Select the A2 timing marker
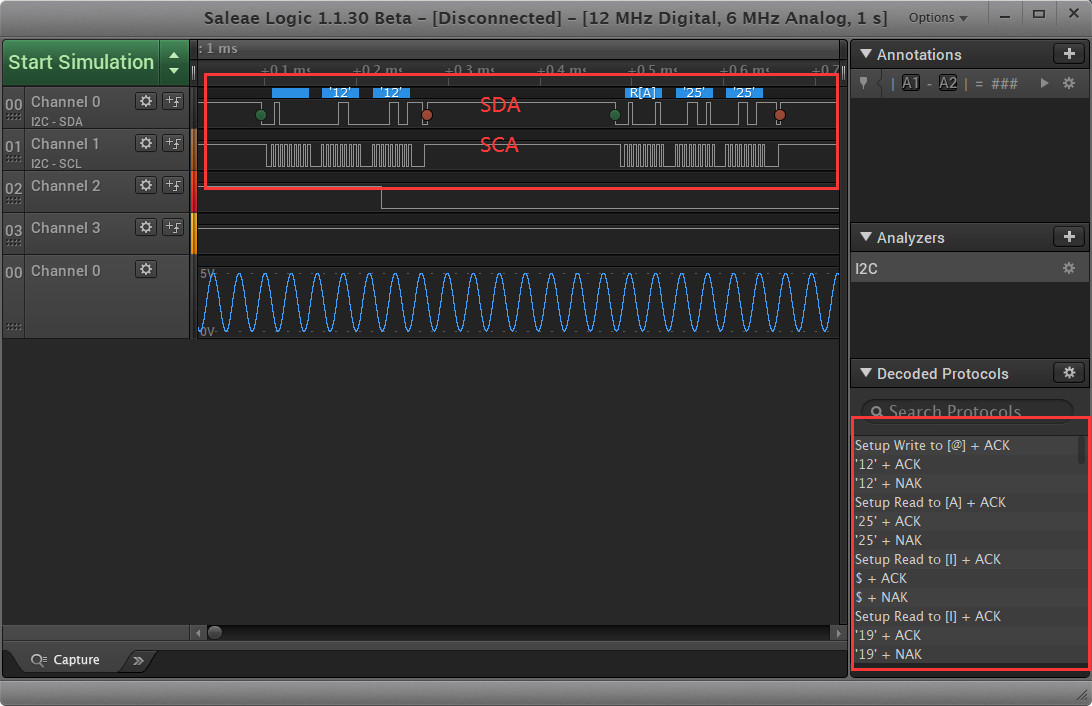 [948, 83]
